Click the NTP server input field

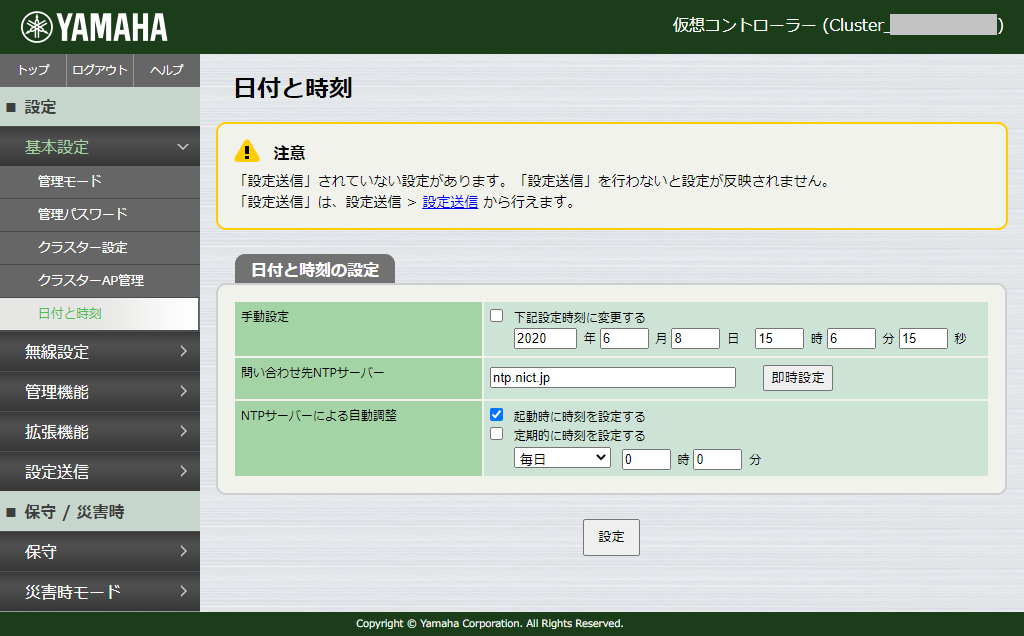(612, 377)
